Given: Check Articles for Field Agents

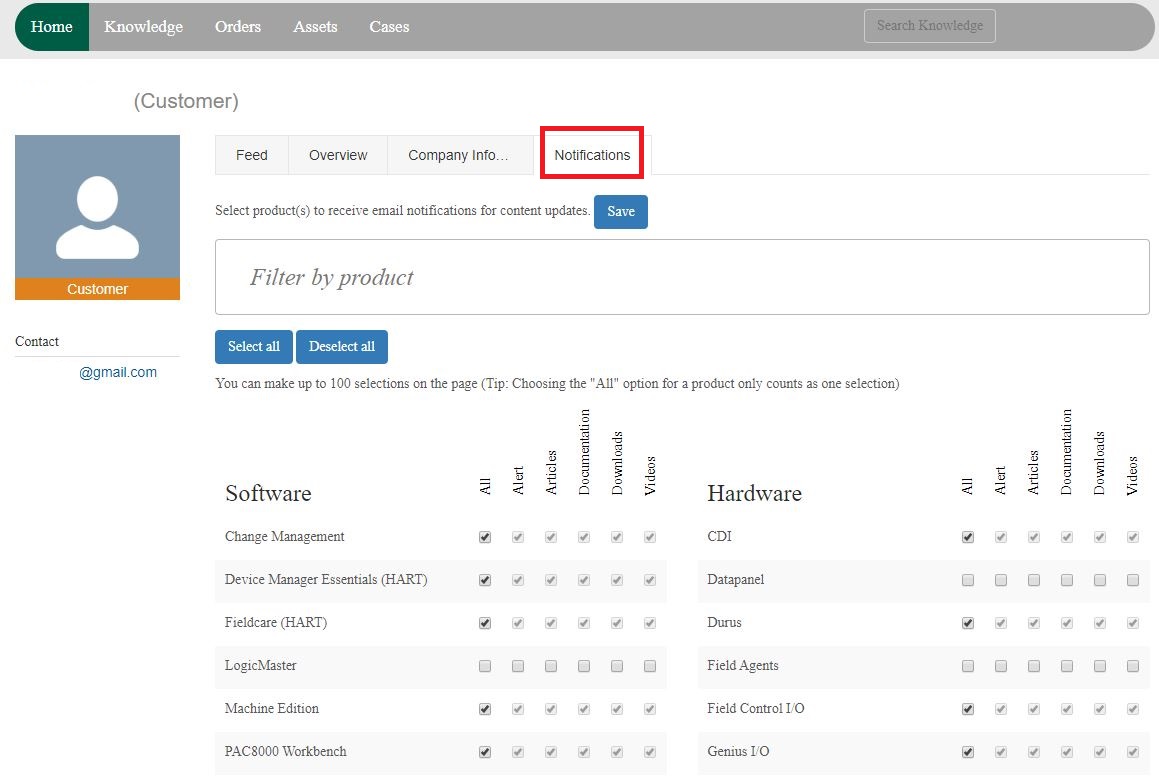Looking at the screenshot, I should pyautogui.click(x=1033, y=666).
